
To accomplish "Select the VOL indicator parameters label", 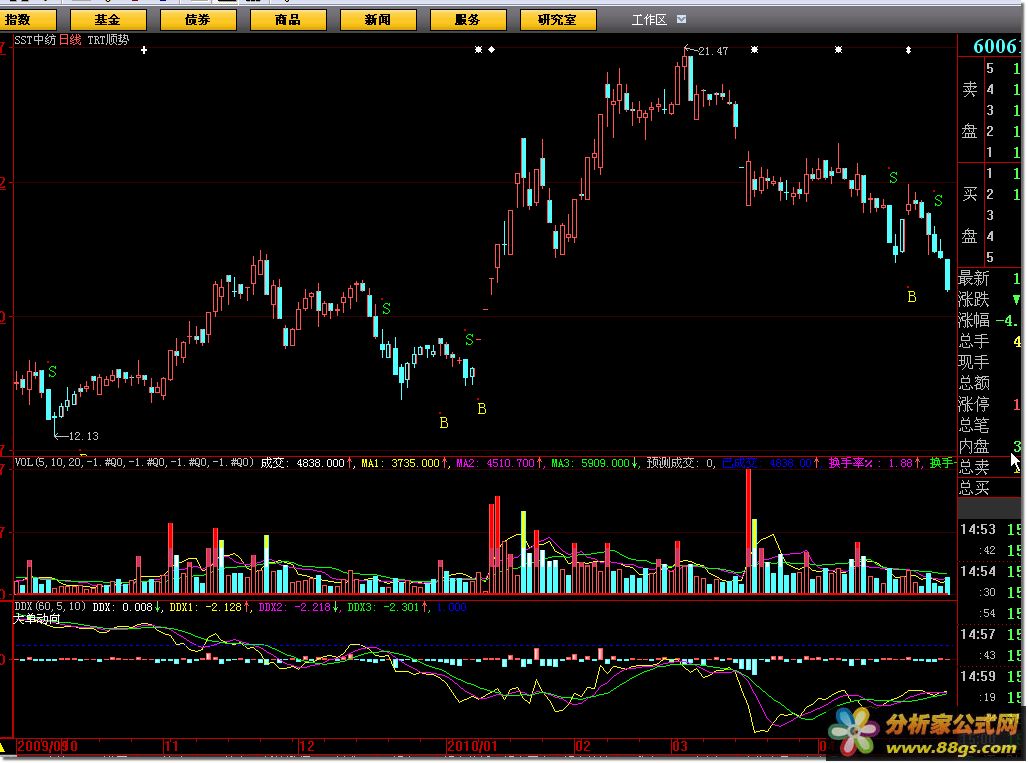I will 133,463.
